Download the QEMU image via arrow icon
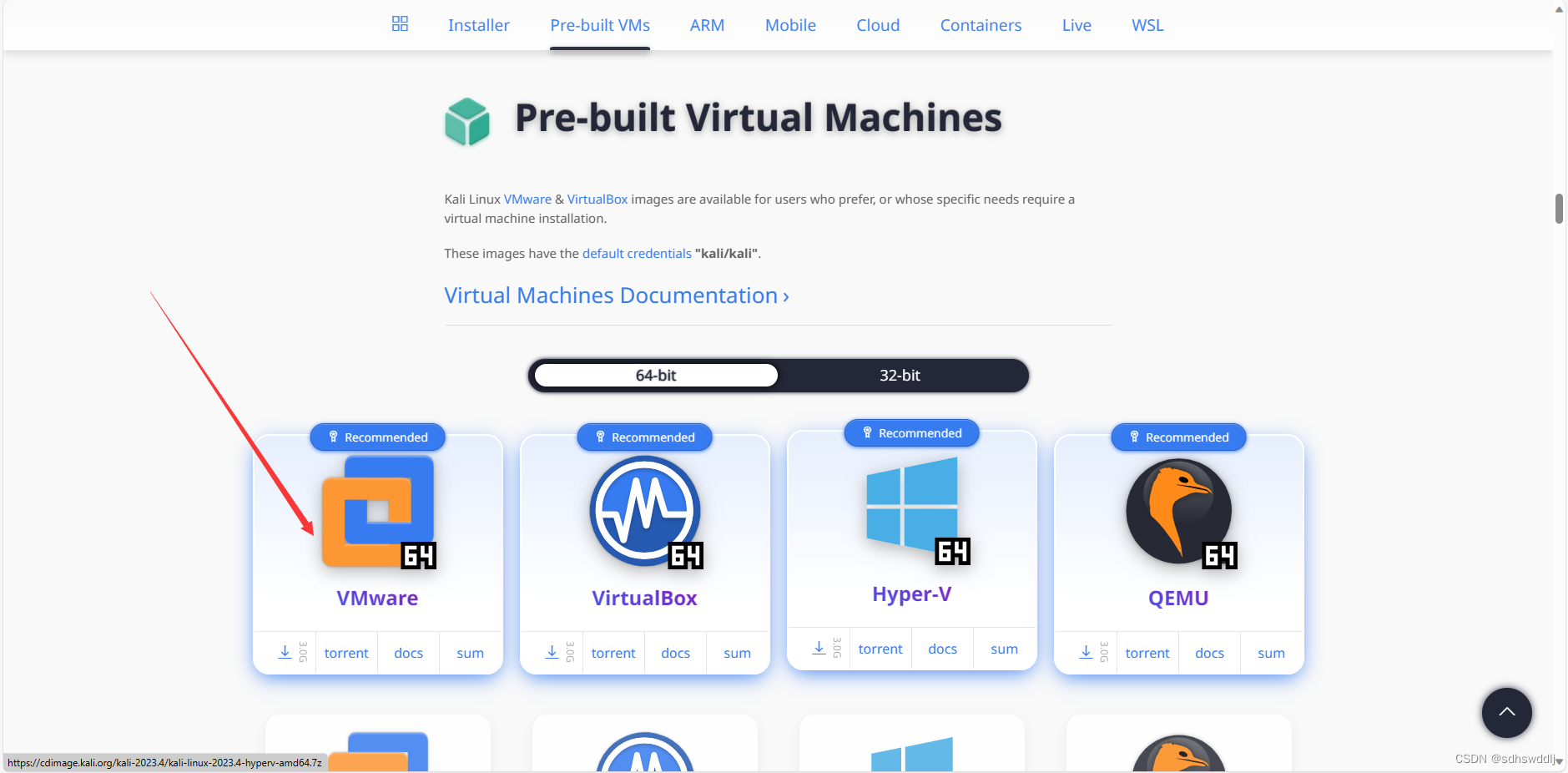The image size is (1568, 773). click(1086, 652)
